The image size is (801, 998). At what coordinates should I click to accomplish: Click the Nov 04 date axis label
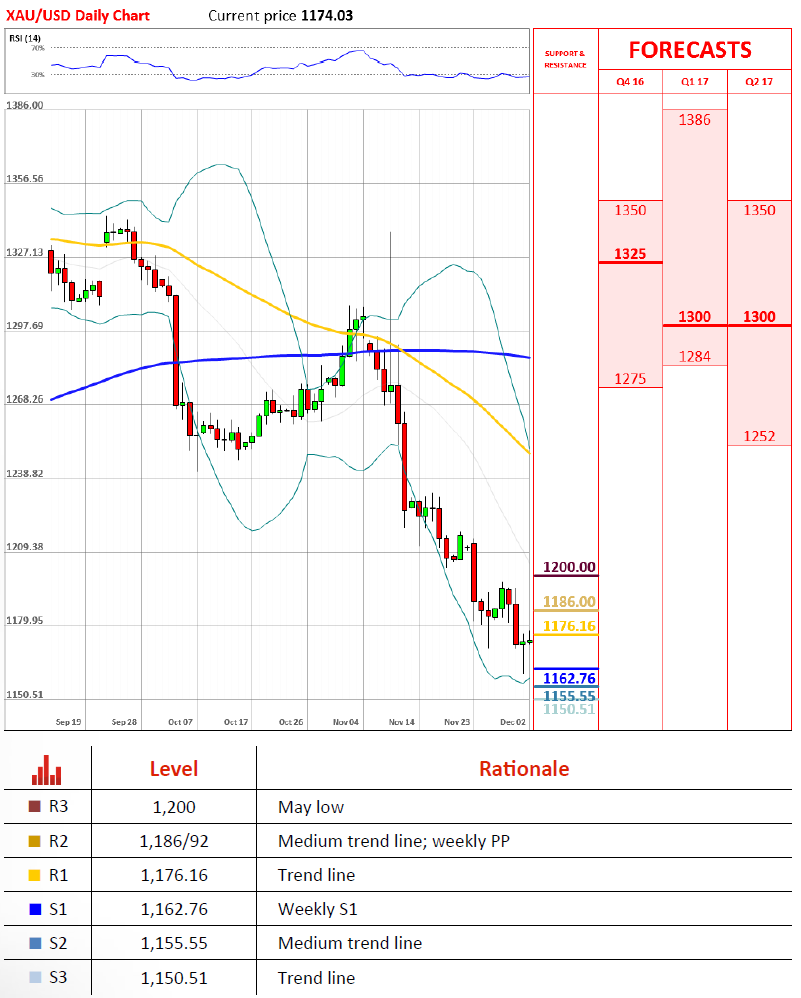point(346,722)
